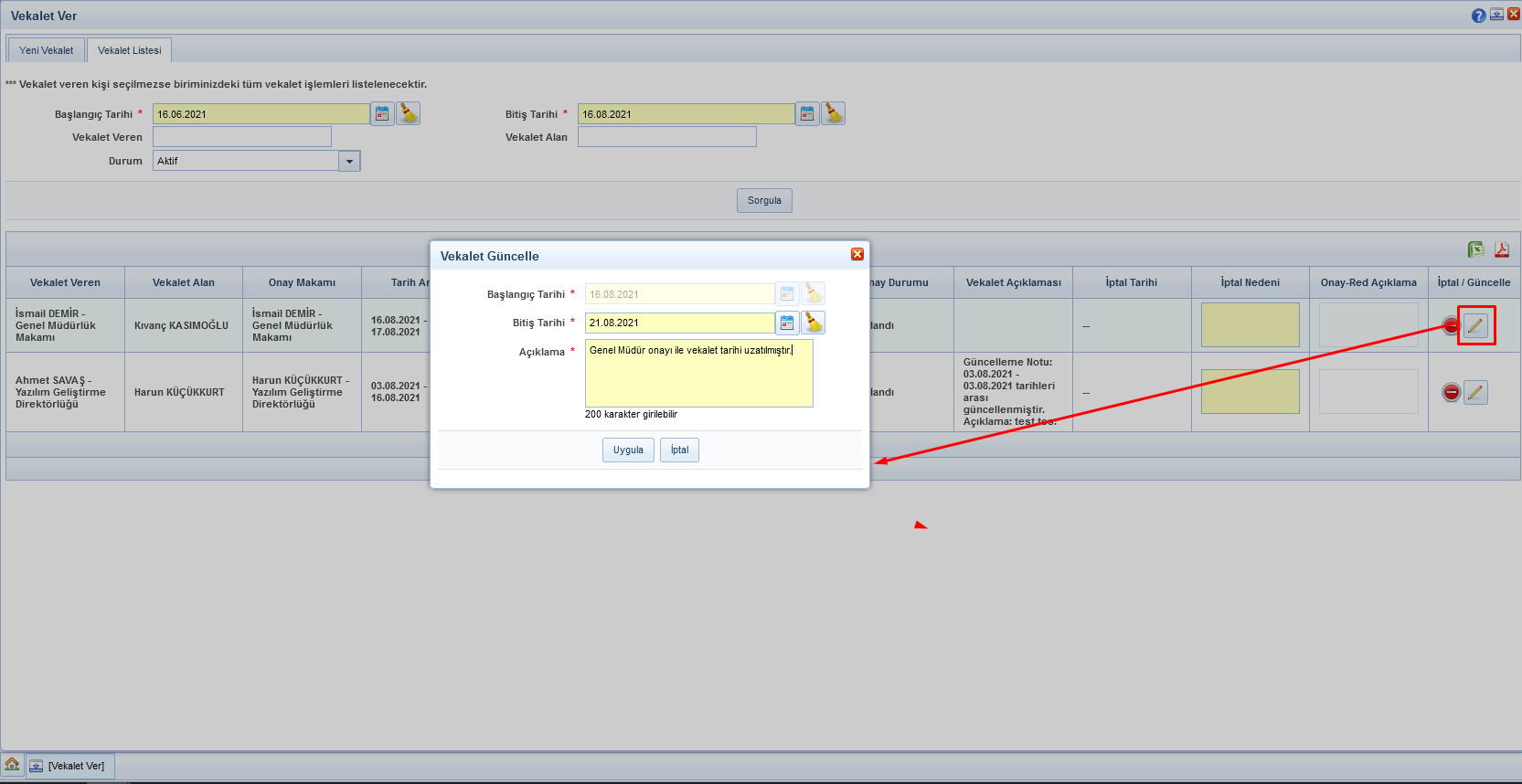This screenshot has height=784, width=1522.
Task: Open the help icon in title bar
Action: [1478, 16]
